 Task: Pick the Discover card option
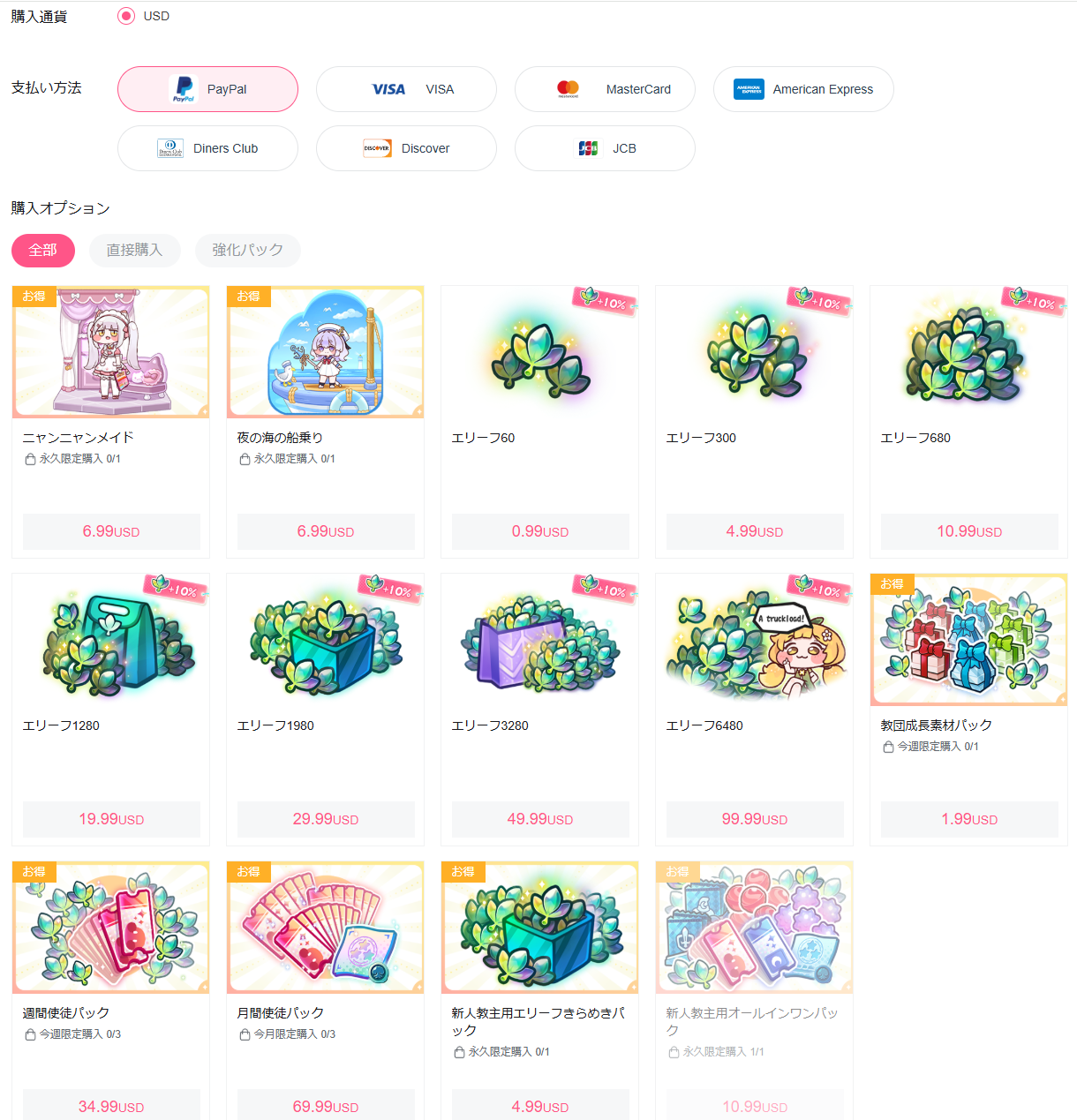[x=406, y=148]
